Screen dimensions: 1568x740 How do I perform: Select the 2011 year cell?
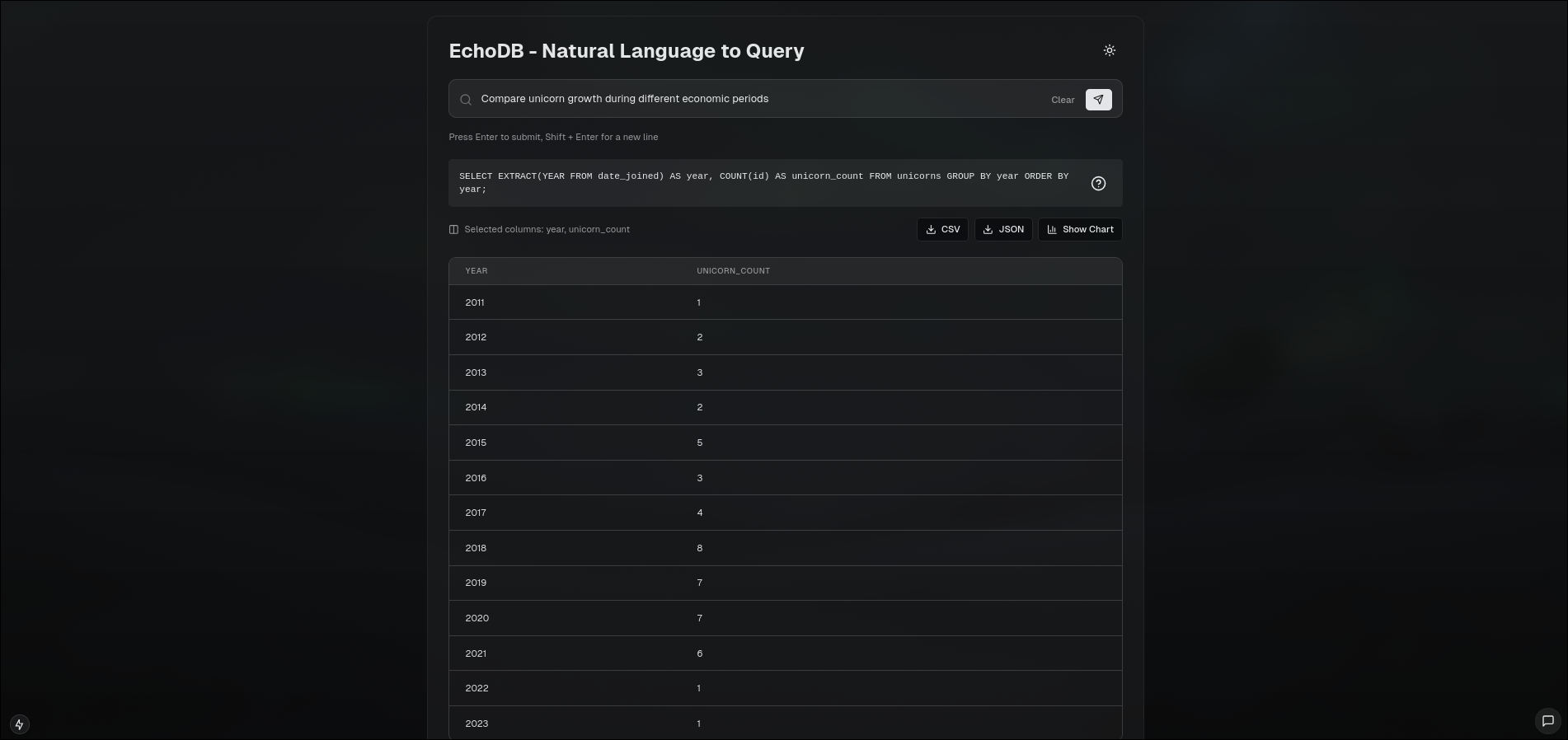[474, 302]
